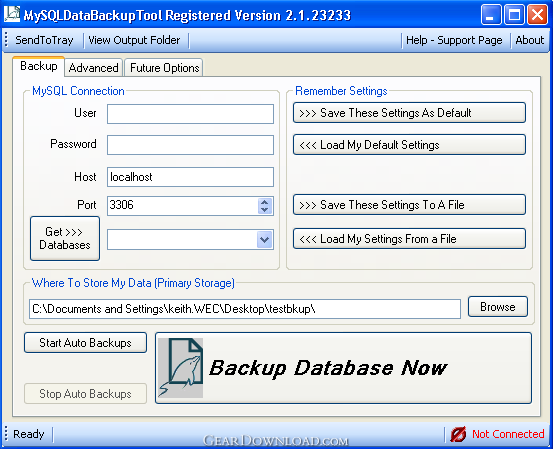
Task: Switch to the Backup tab
Action: click(38, 66)
